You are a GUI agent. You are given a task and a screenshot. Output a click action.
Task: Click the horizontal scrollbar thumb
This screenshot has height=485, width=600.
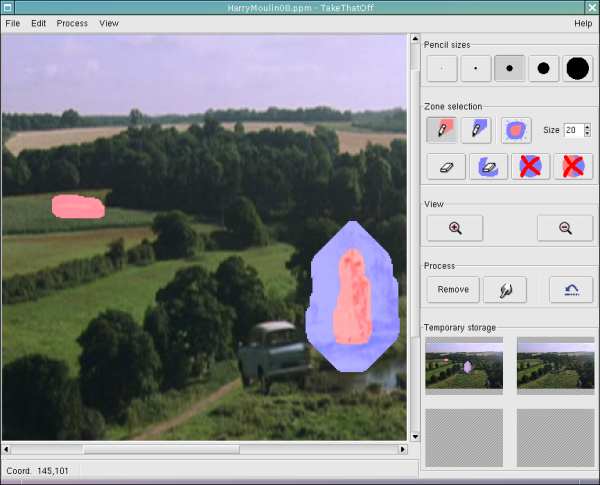point(161,449)
